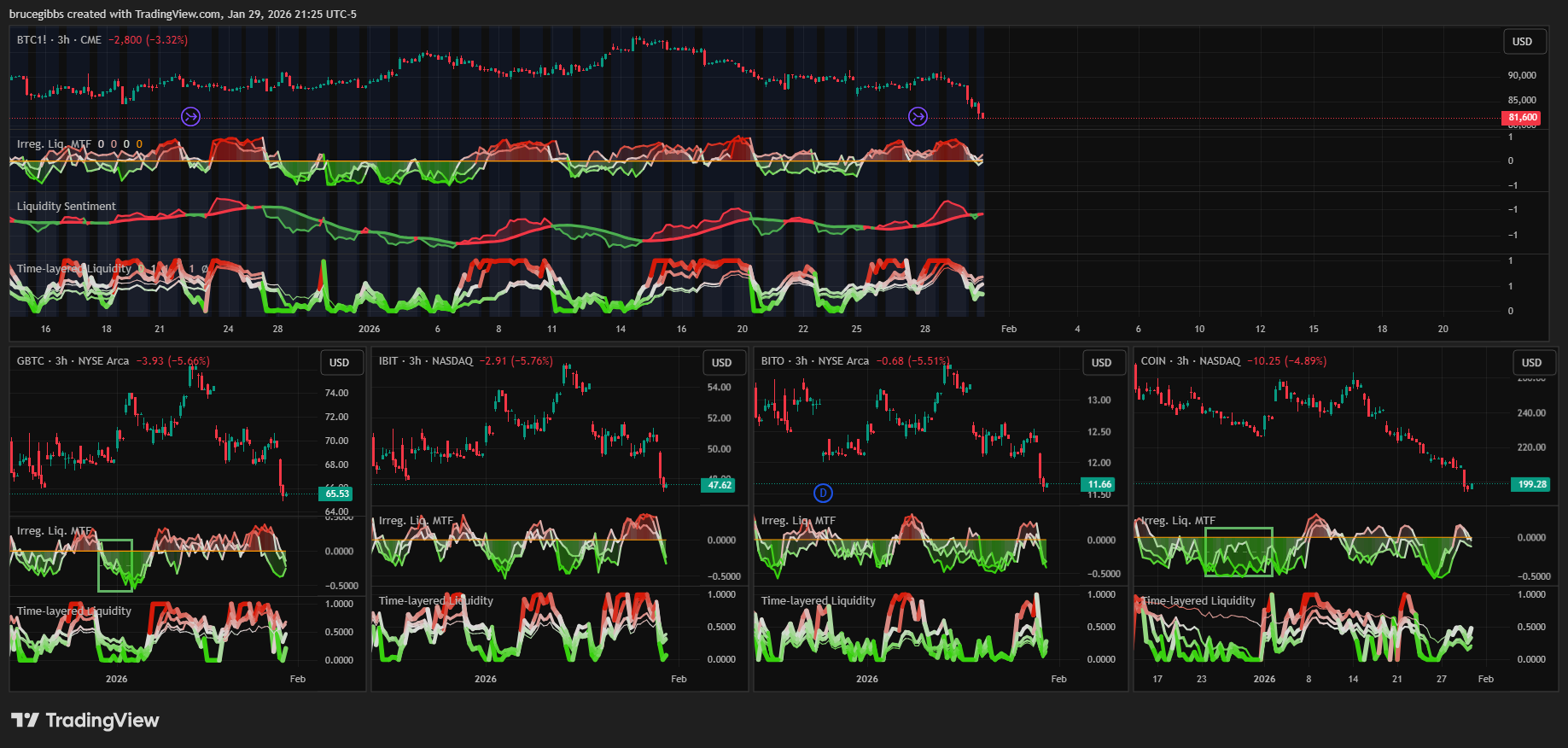Click the TradingView logo
1568x748 pixels.
(85, 721)
